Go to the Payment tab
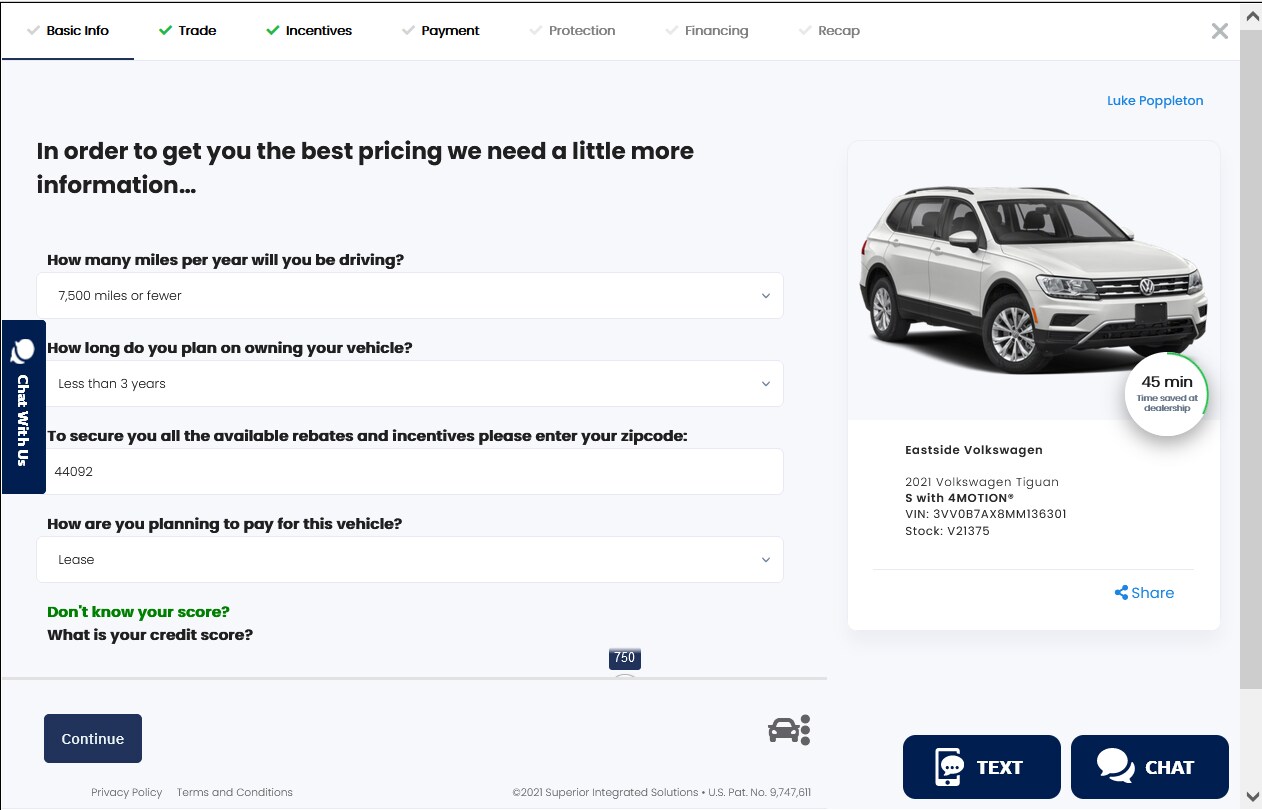The height and width of the screenshot is (810, 1262). pos(441,31)
